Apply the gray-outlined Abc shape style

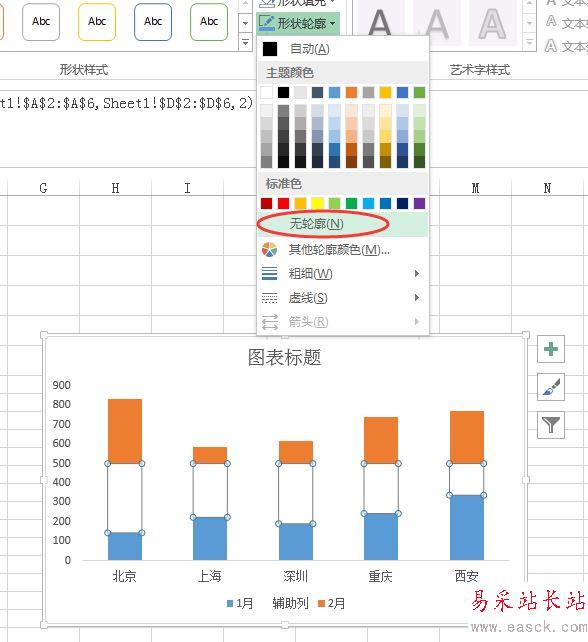[41, 22]
